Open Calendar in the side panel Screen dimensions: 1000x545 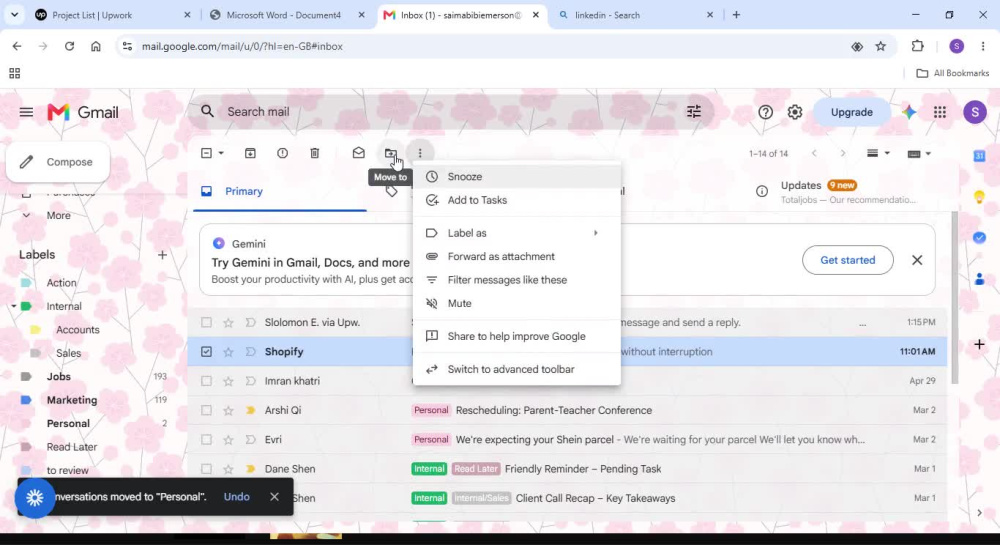point(980,156)
